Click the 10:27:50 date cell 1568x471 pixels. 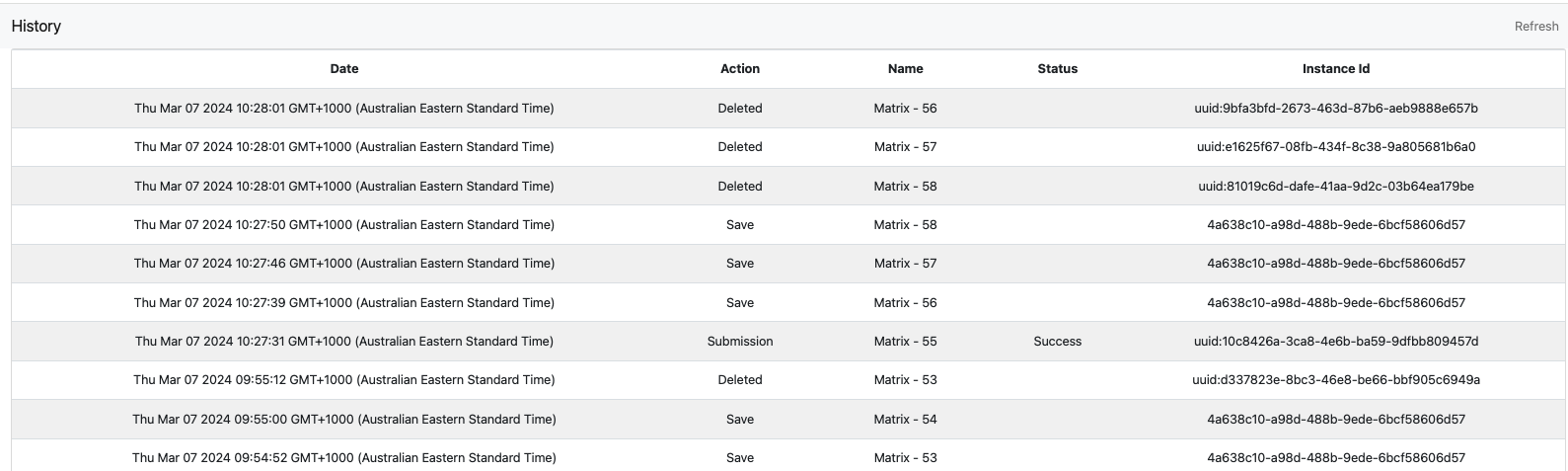(344, 225)
